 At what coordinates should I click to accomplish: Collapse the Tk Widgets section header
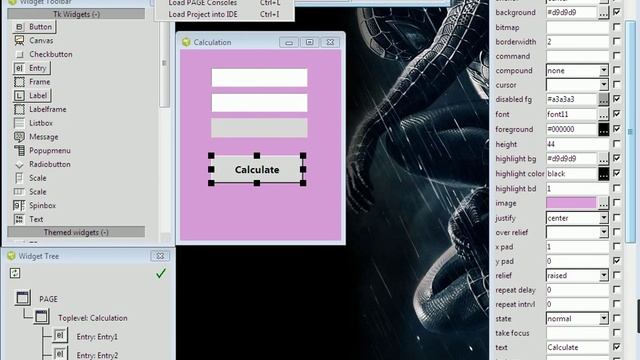click(76, 14)
